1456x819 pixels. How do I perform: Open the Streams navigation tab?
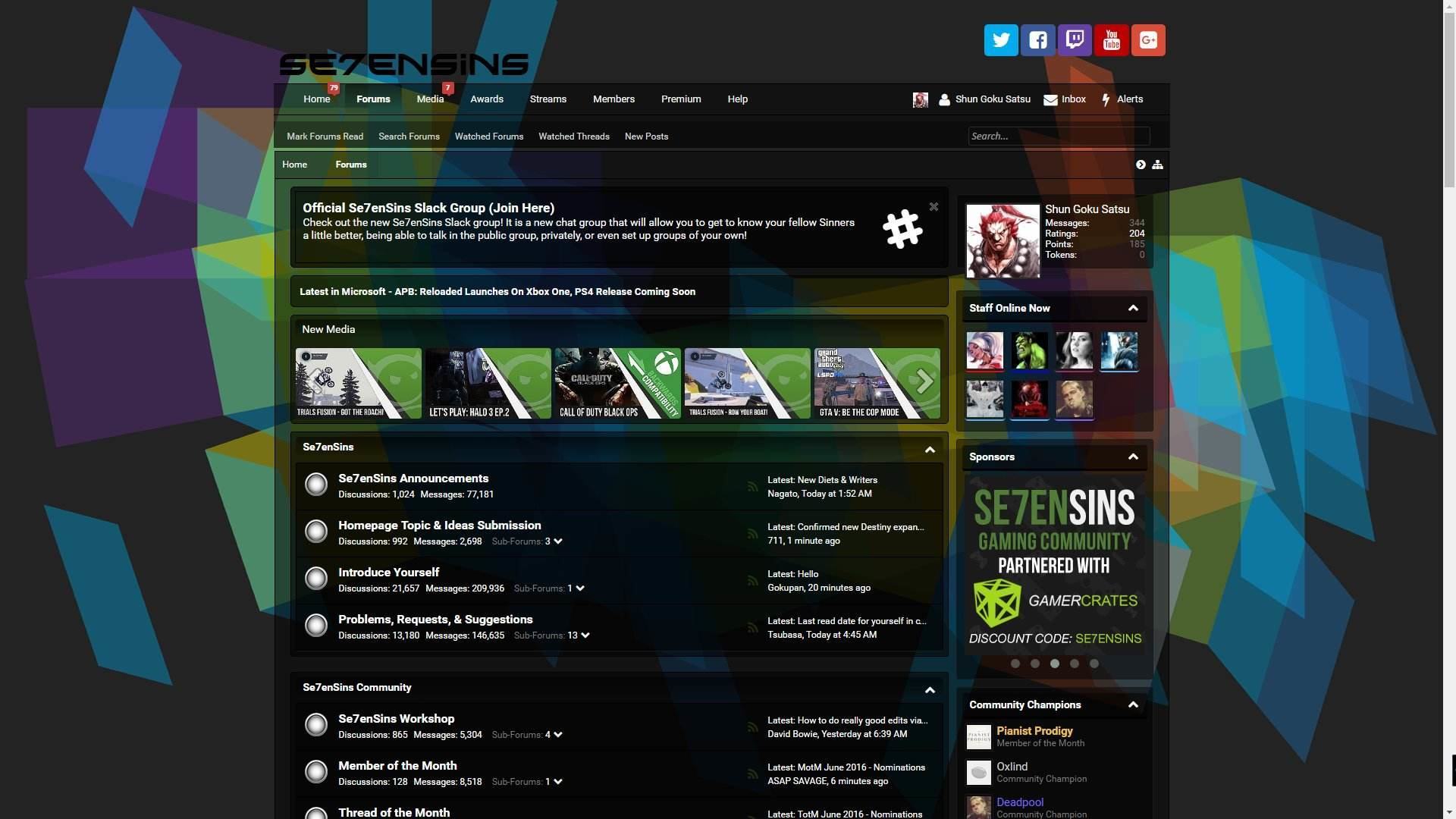point(548,99)
